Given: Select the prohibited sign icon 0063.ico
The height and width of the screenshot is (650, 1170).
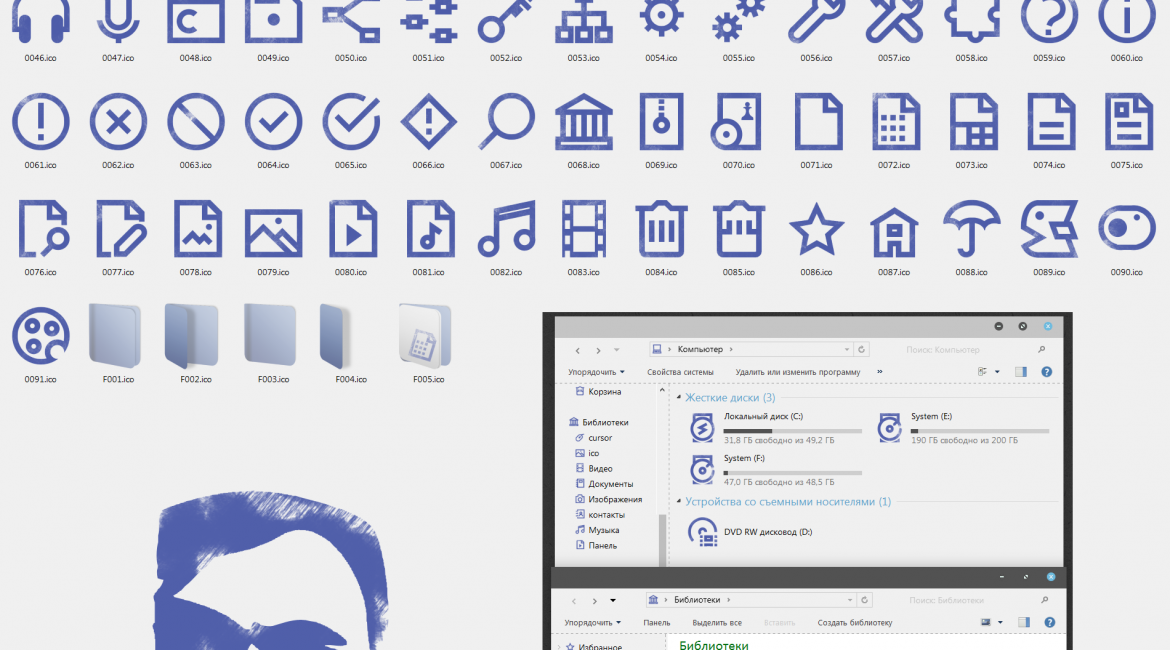Looking at the screenshot, I should tap(195, 122).
